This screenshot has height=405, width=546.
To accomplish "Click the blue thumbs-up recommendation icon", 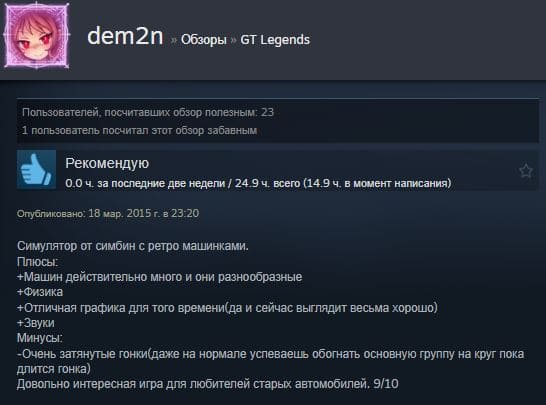I will 37,170.
